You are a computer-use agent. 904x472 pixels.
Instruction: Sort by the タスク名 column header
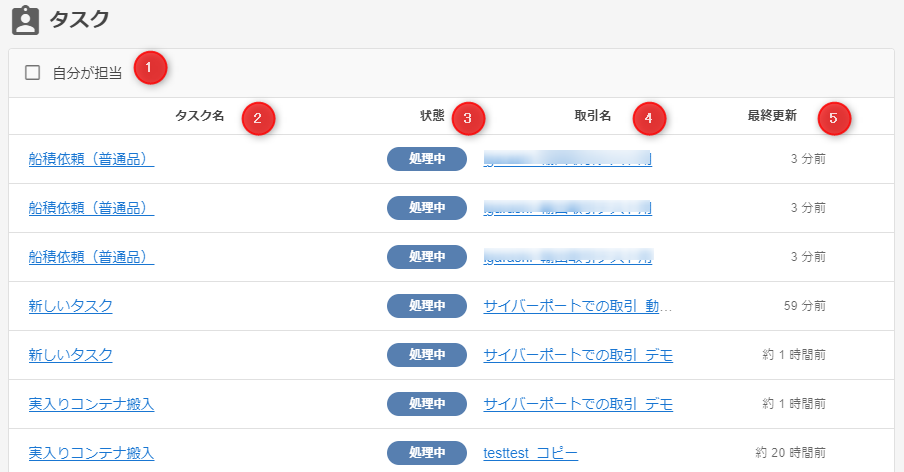click(x=199, y=116)
